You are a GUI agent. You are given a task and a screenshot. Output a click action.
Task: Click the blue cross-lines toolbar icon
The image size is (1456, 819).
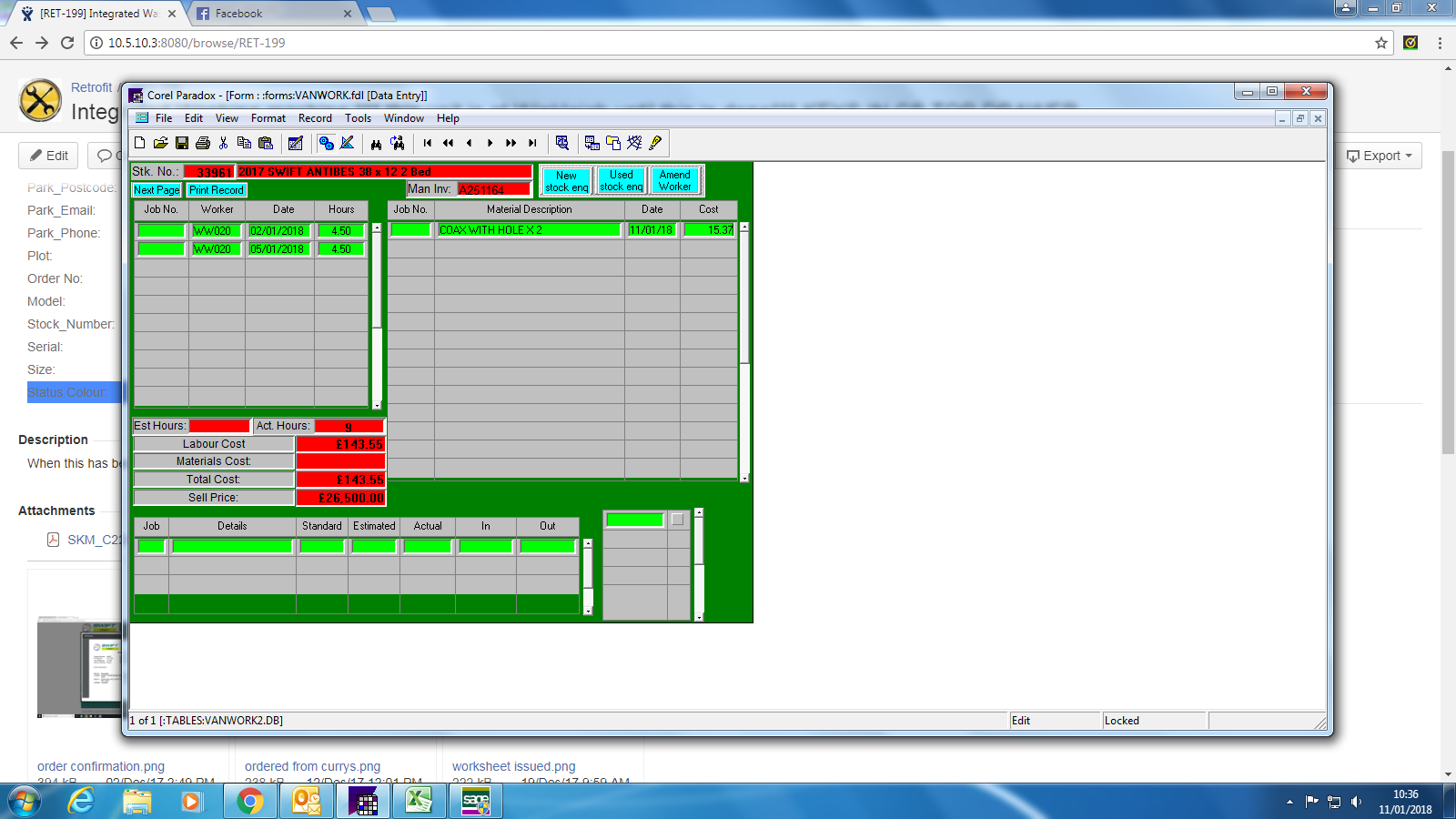(634, 143)
